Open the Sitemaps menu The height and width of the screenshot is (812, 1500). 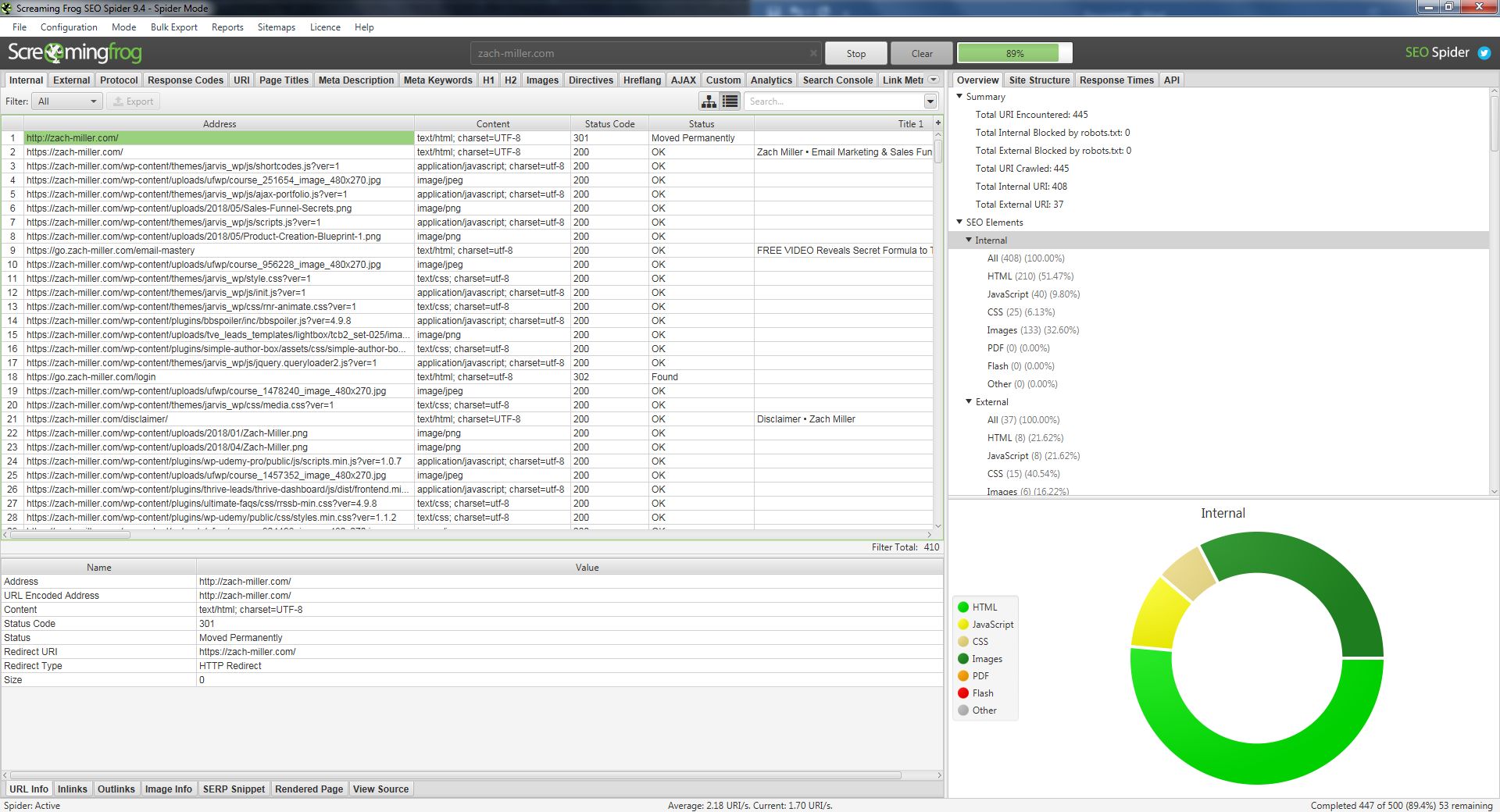277,27
